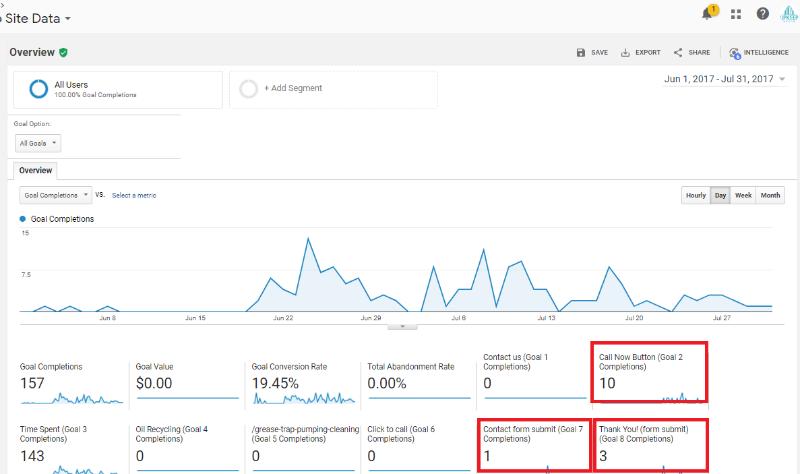Click the Call Now Button Goal 2 value 10
The height and width of the screenshot is (474, 800).
tap(607, 383)
